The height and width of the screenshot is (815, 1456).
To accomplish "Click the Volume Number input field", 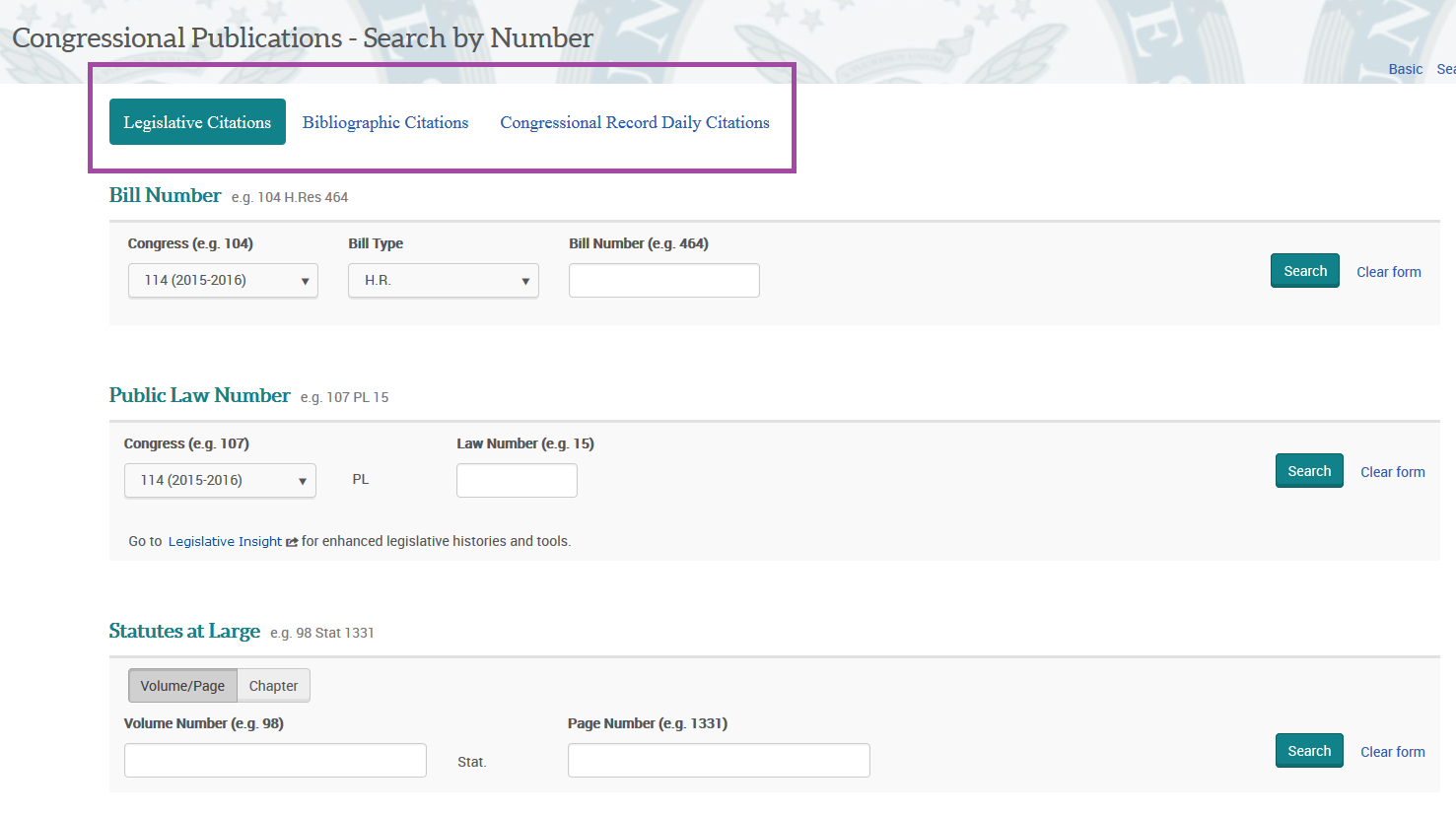I will point(275,760).
